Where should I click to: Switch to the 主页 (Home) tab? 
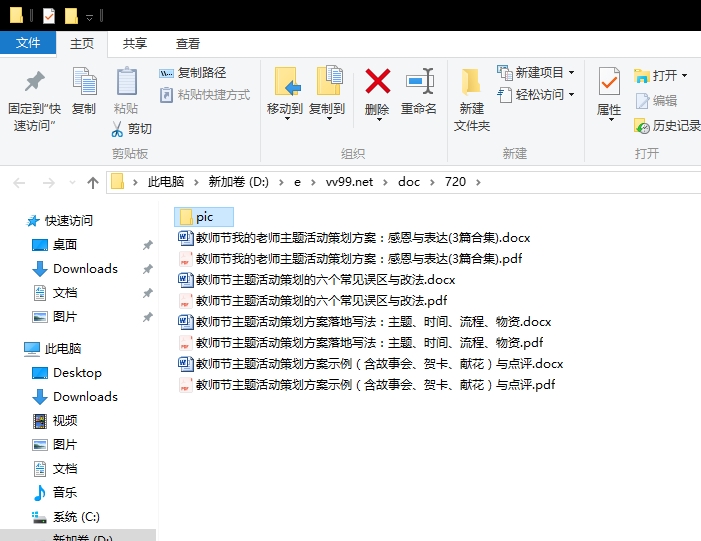point(82,44)
